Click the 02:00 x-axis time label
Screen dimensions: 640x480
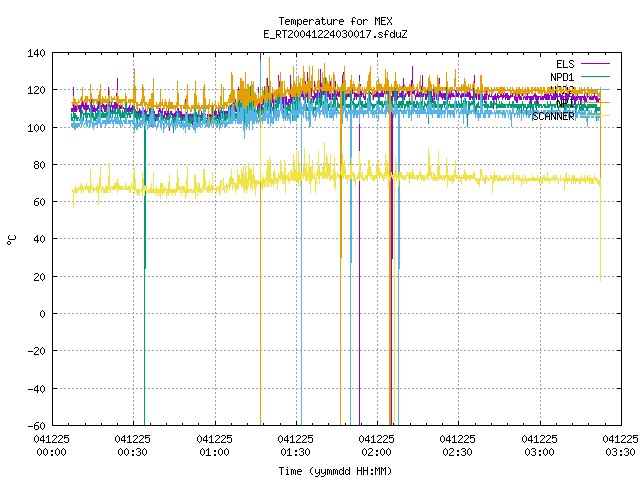click(x=377, y=452)
